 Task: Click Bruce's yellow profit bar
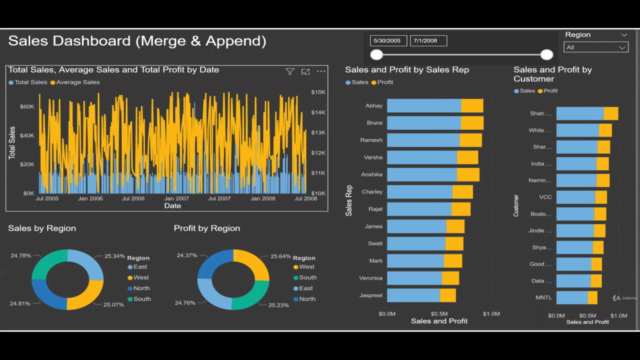point(472,123)
